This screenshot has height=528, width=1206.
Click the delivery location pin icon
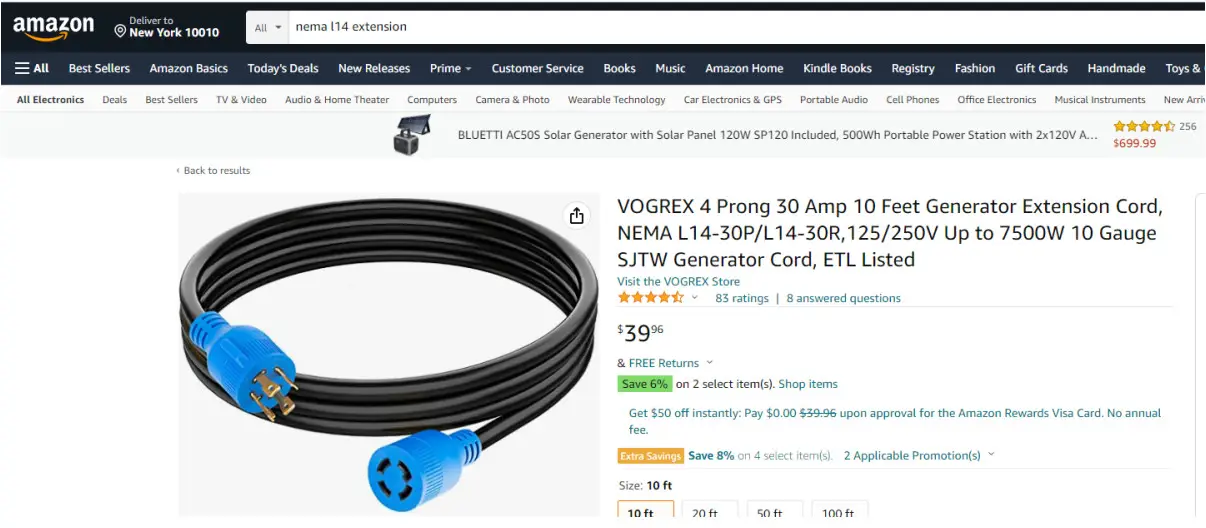click(x=120, y=31)
